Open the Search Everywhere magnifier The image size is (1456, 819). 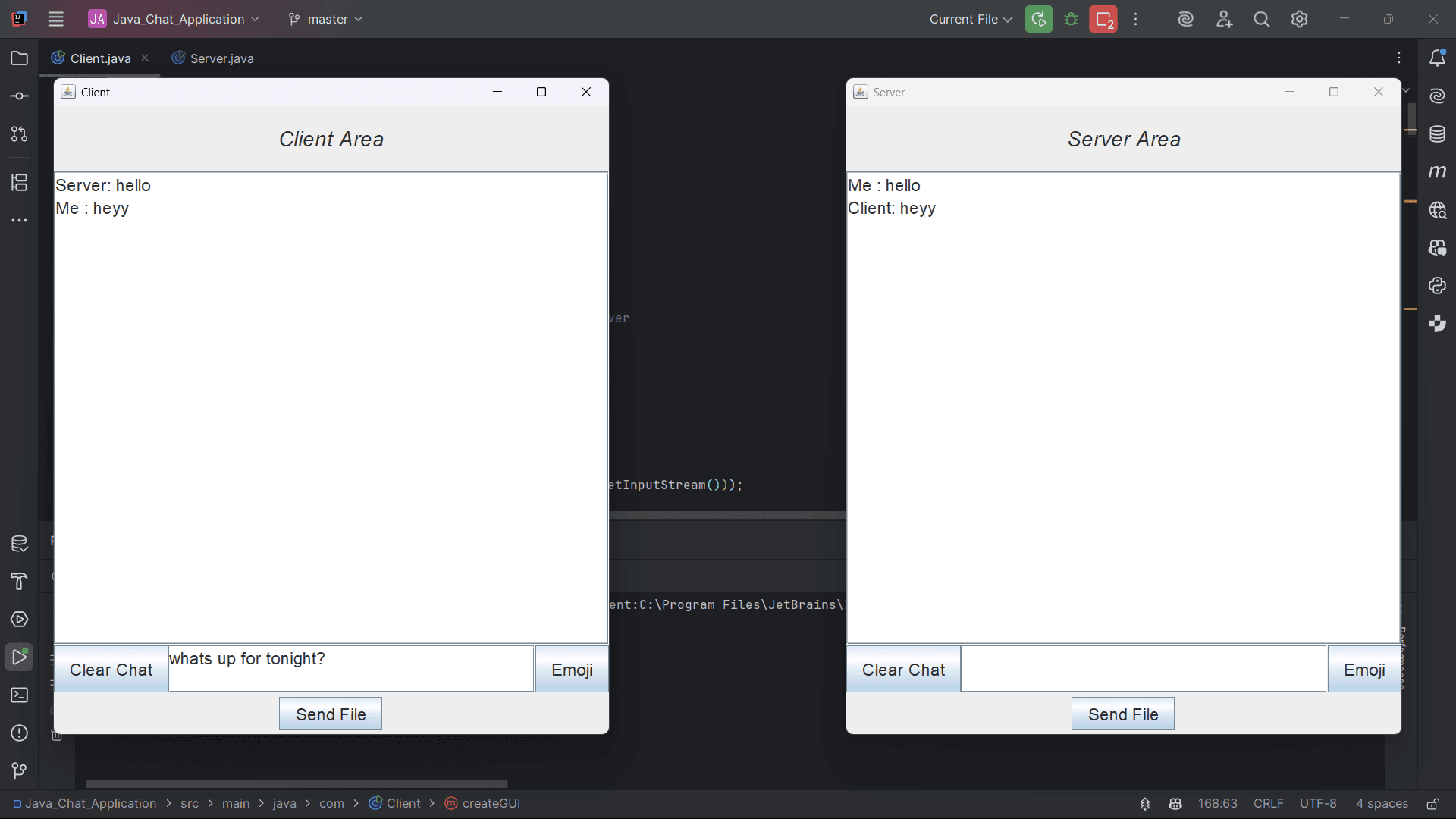click(x=1262, y=19)
